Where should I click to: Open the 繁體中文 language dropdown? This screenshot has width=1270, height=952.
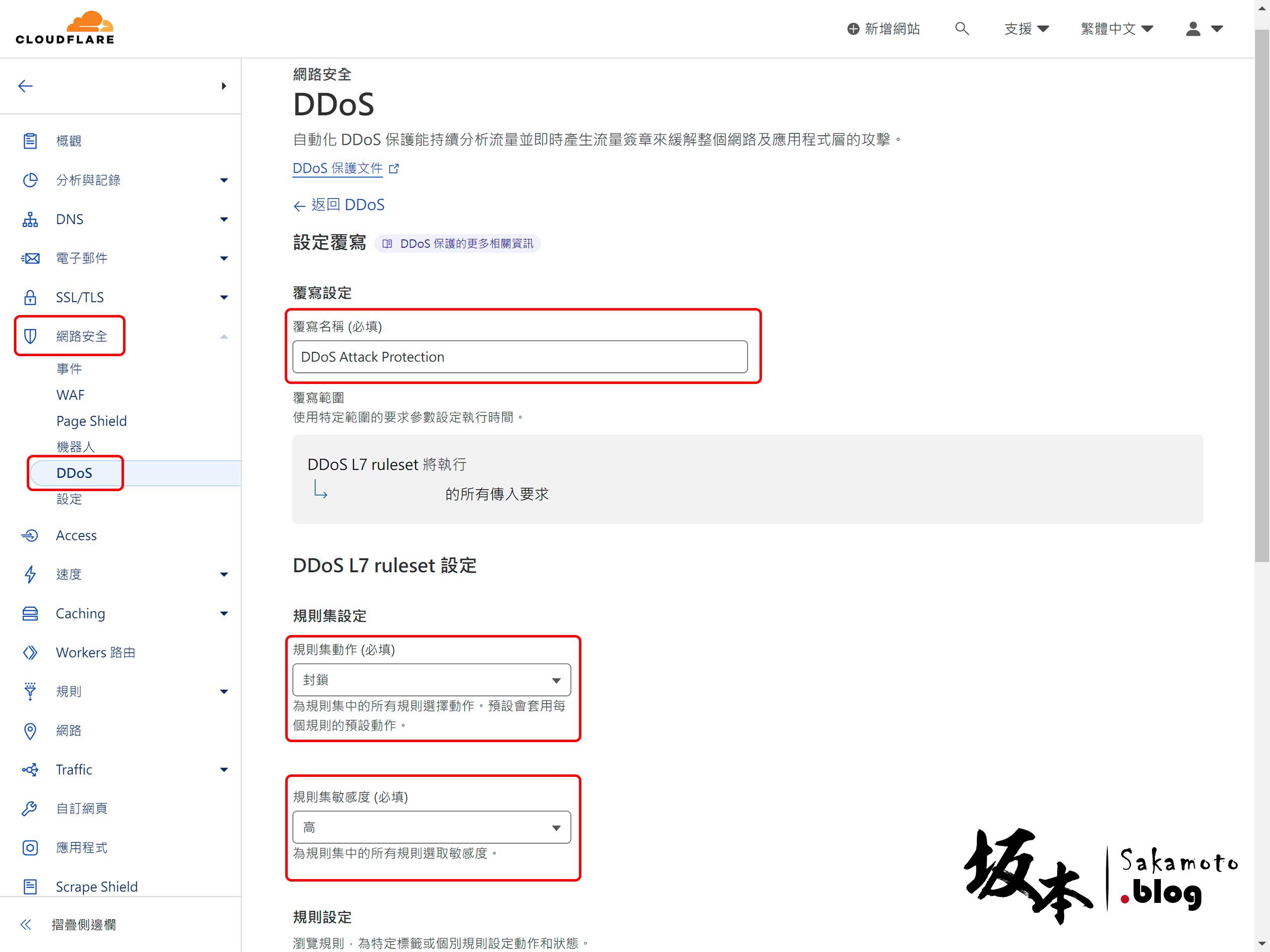pyautogui.click(x=1117, y=29)
